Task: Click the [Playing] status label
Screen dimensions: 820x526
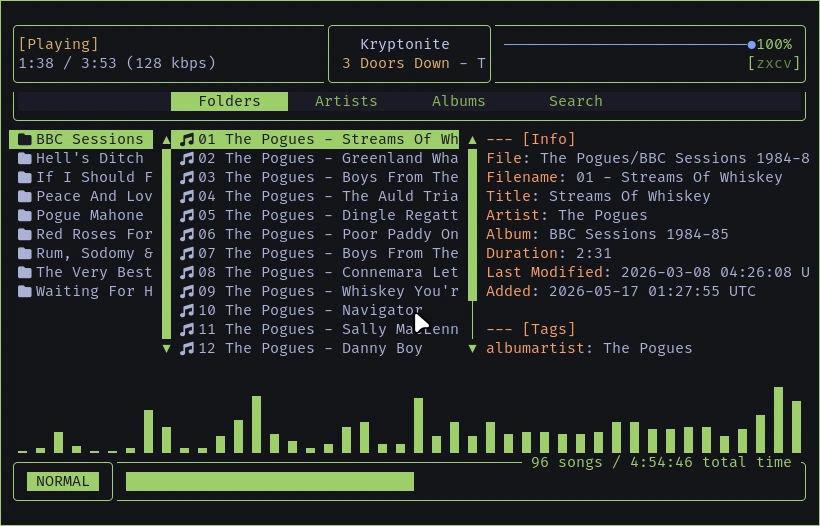Action: click(x=58, y=44)
